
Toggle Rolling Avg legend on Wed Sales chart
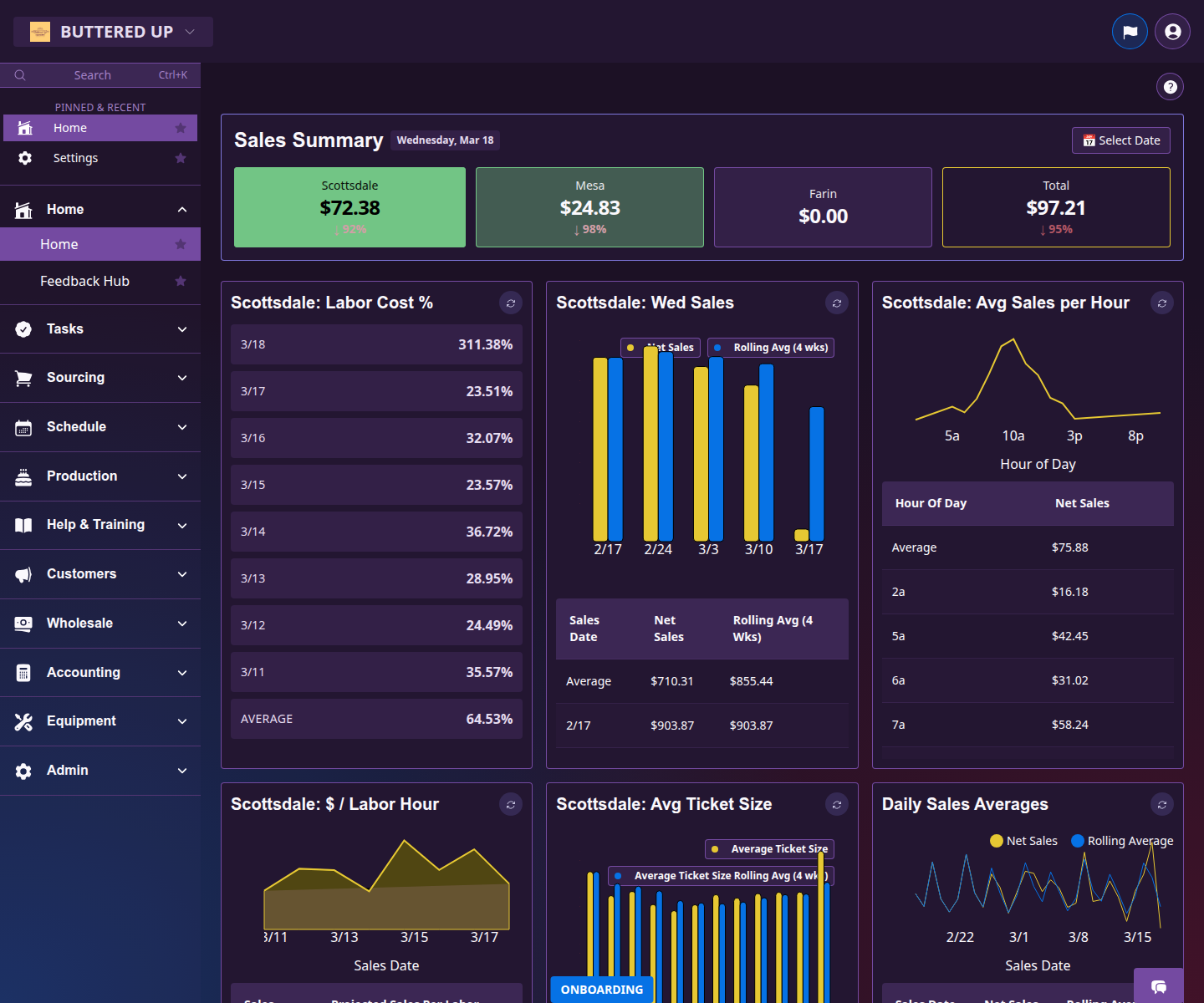click(769, 347)
